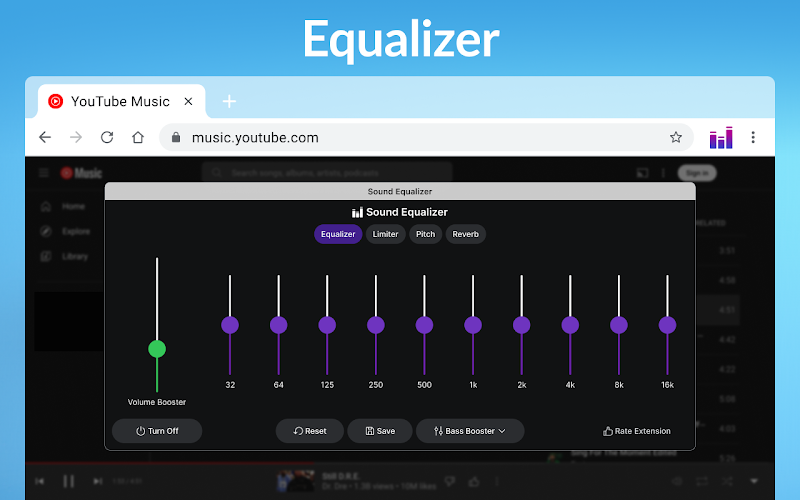Close the YouTube Music tab
The width and height of the screenshot is (800, 500).
(x=188, y=102)
